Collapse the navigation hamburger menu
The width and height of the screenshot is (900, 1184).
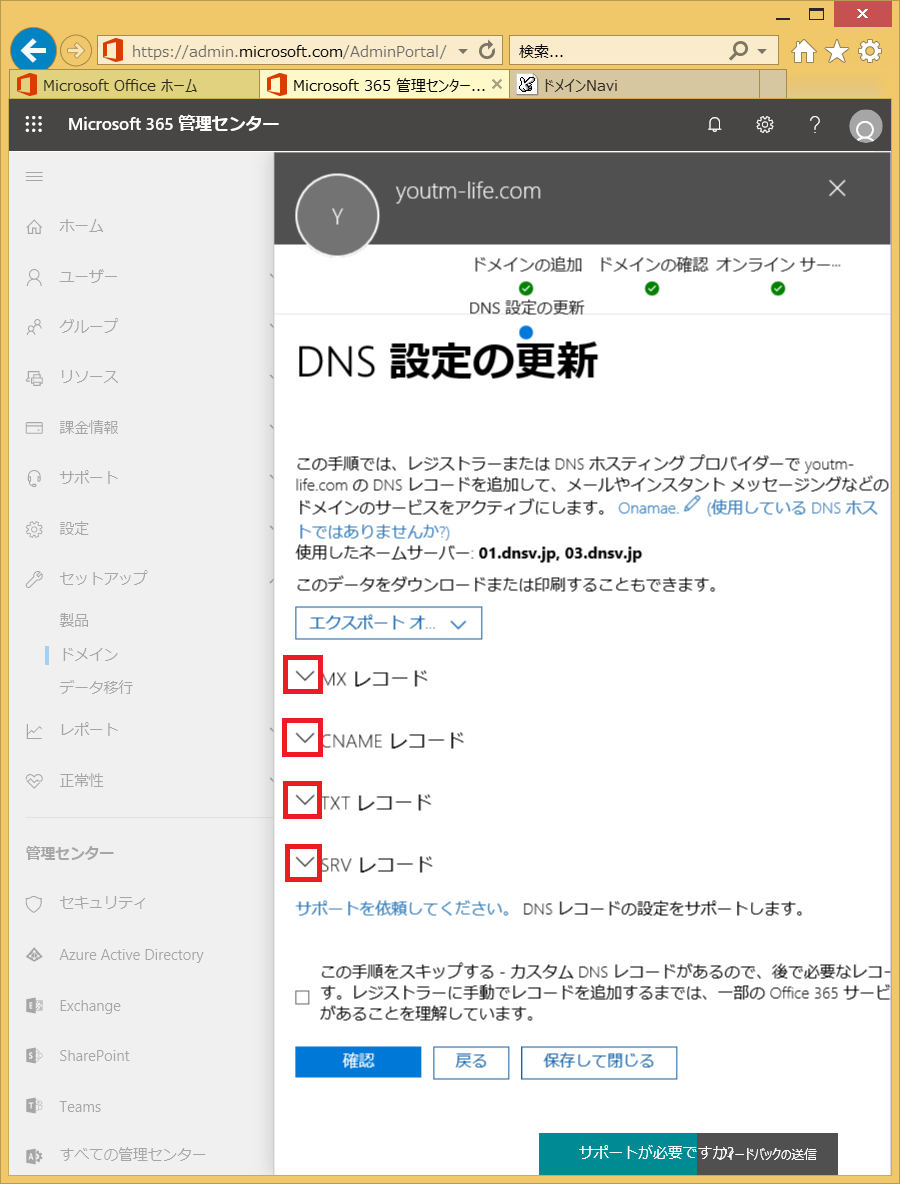tap(34, 177)
